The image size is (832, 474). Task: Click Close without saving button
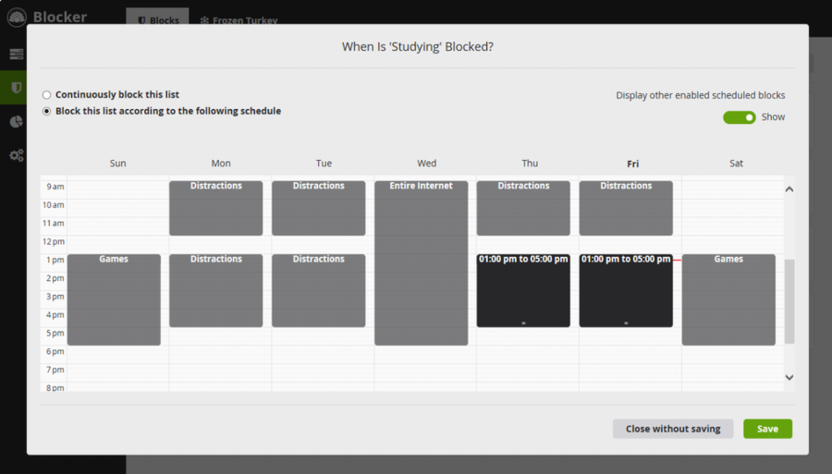[x=673, y=429]
